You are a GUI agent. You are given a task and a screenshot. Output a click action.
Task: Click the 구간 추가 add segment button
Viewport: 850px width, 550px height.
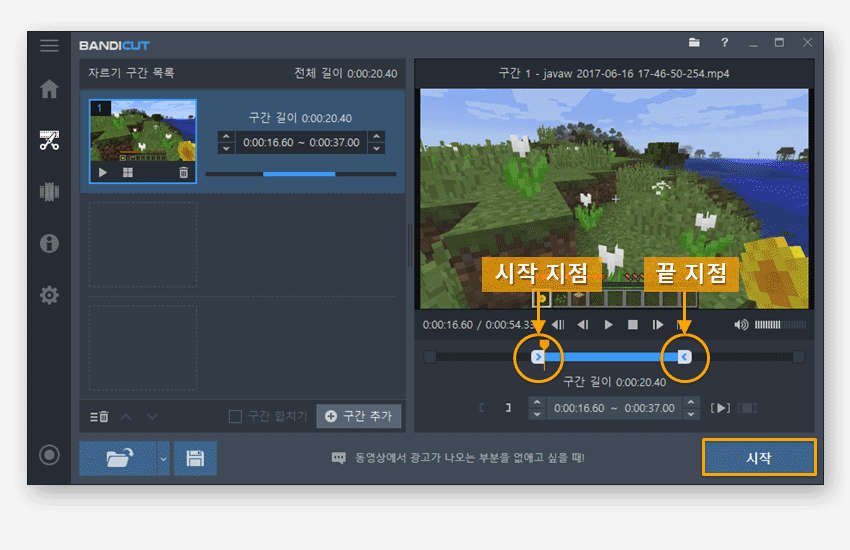(359, 416)
